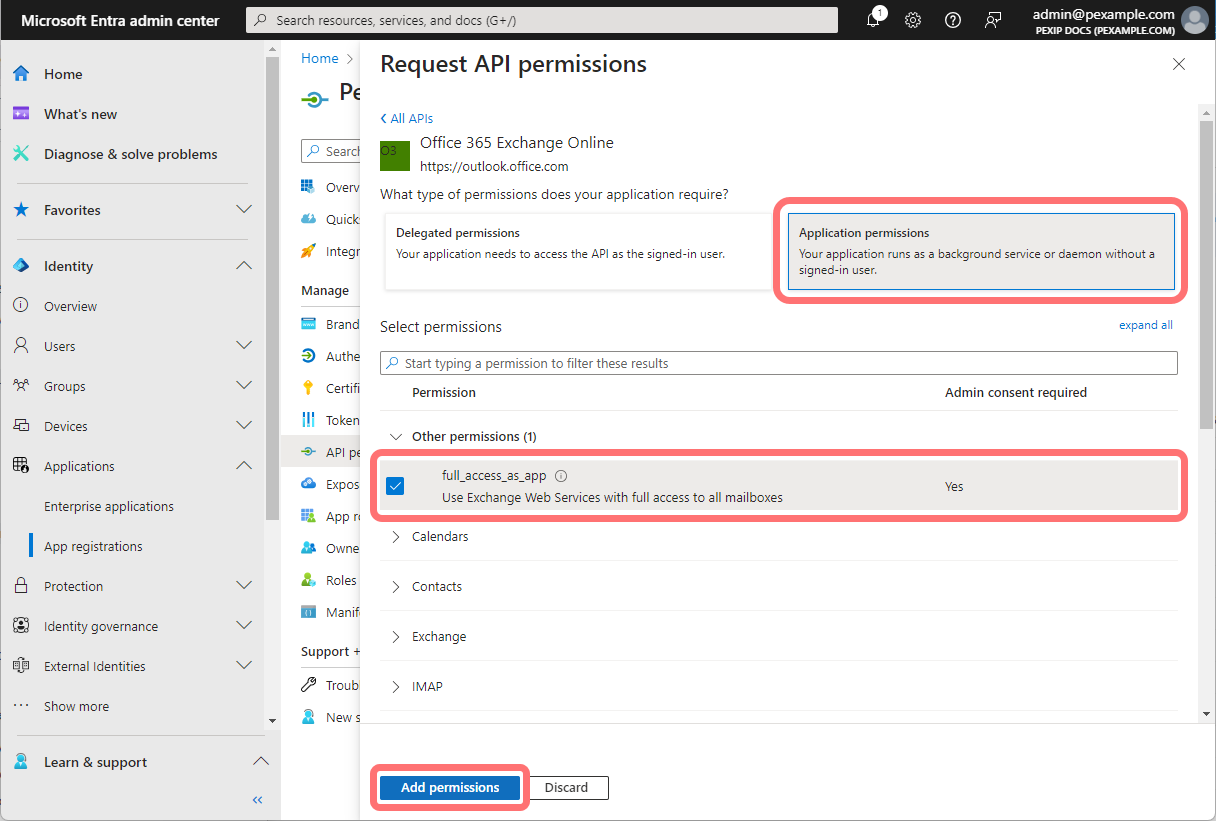
Task: Click the notifications bell showing 1 alert
Action: [x=872, y=20]
